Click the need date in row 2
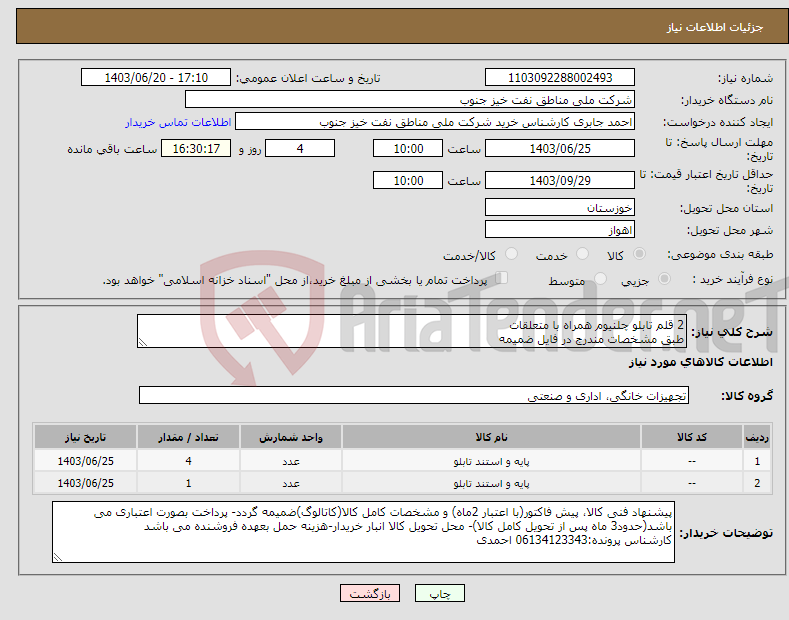789x620 pixels. point(86,483)
